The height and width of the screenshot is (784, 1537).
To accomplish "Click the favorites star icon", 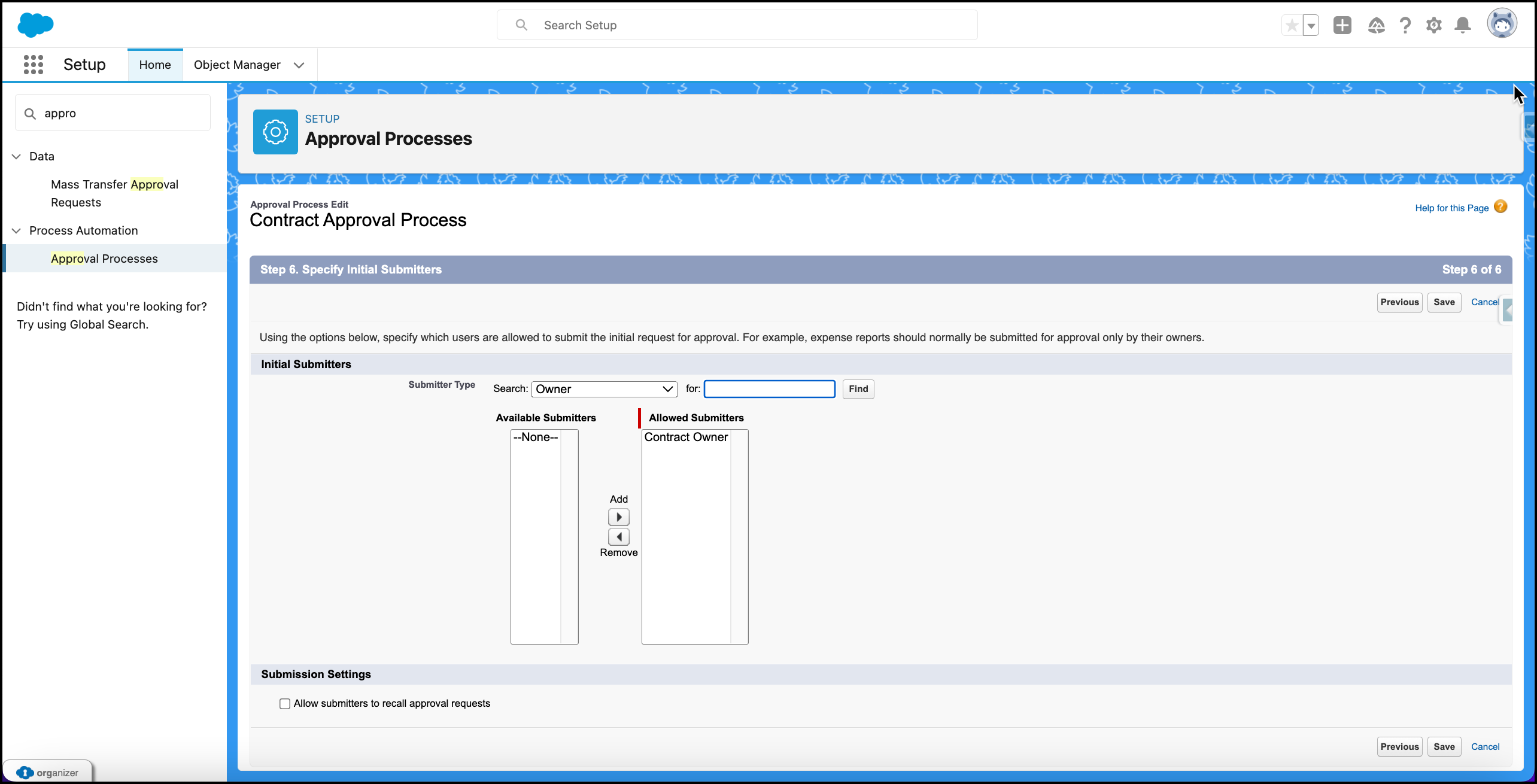I will (1292, 25).
